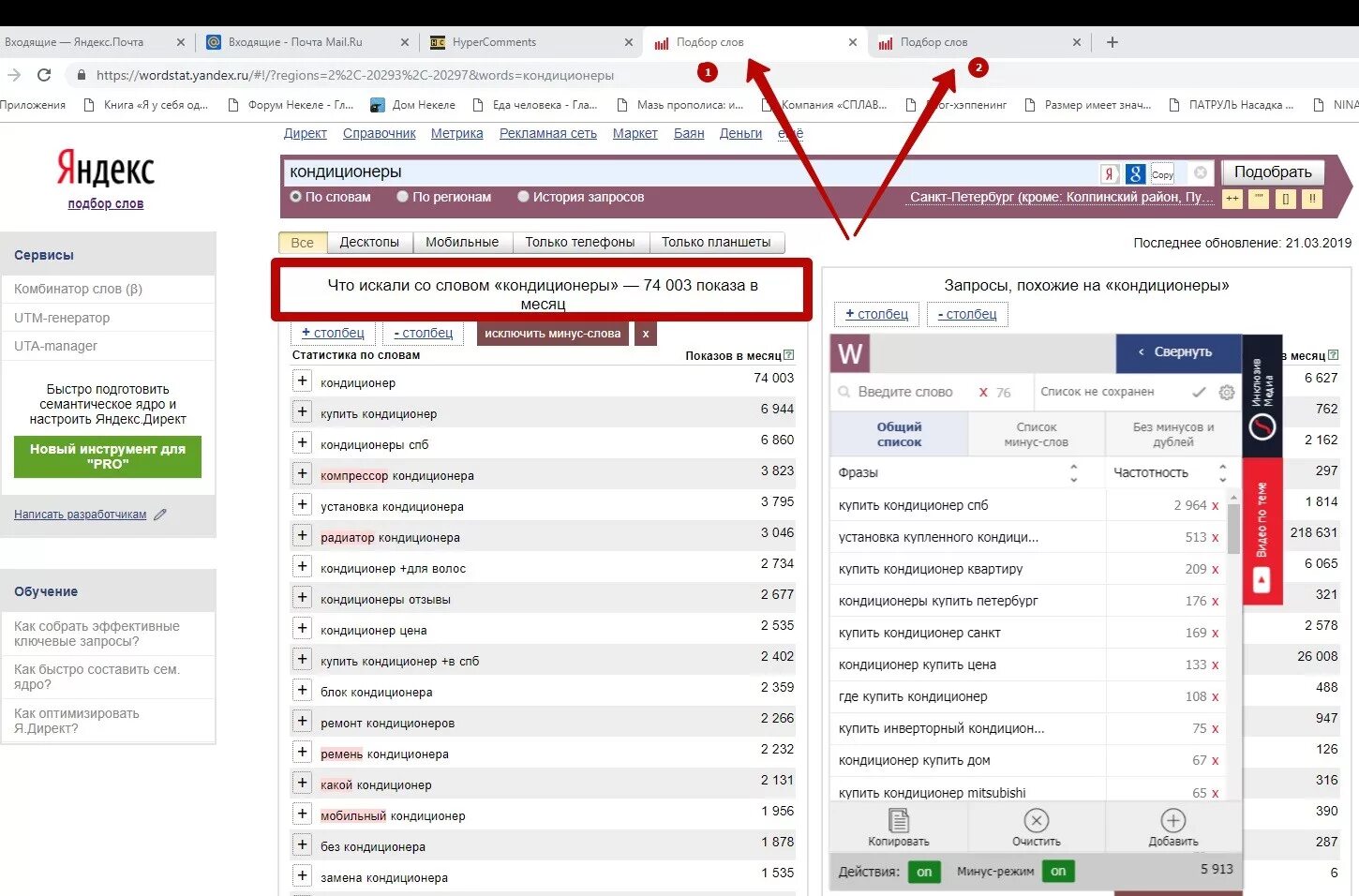This screenshot has height=896, width=1359.
Task: Click green 'Новый инструмент для PRO' button
Action: pyautogui.click(x=108, y=456)
